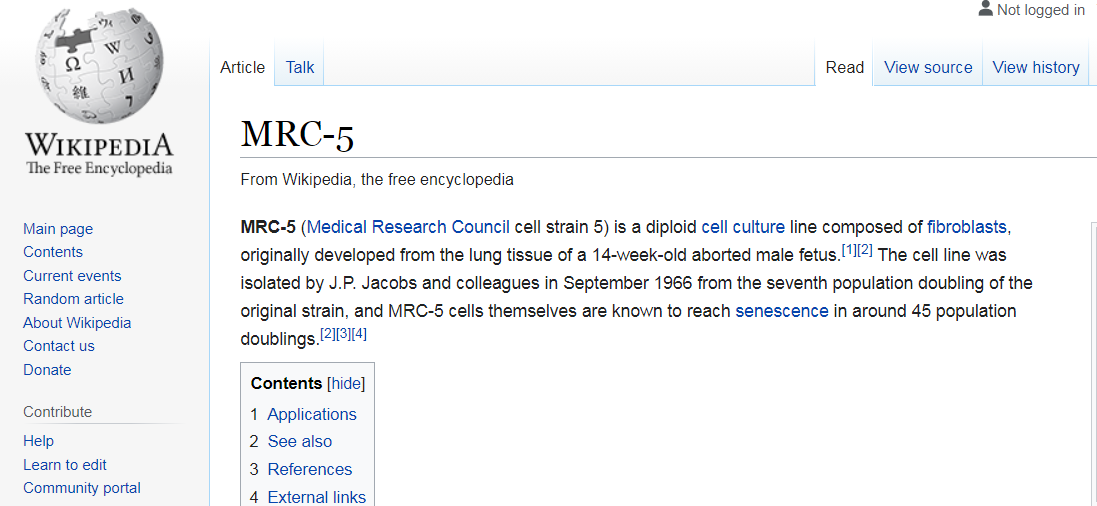This screenshot has height=506, width=1097.
Task: Jump to References in contents
Action: click(x=309, y=469)
